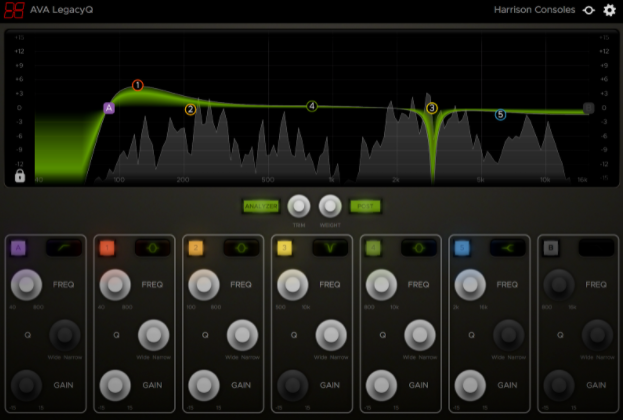Click the orange band 2 GAIN knob

pos(204,384)
